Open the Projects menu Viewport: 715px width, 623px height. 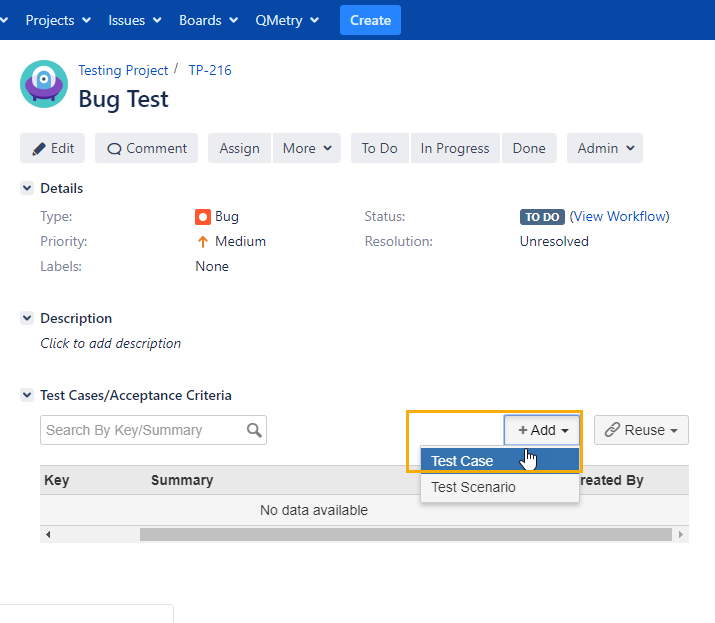pos(58,20)
